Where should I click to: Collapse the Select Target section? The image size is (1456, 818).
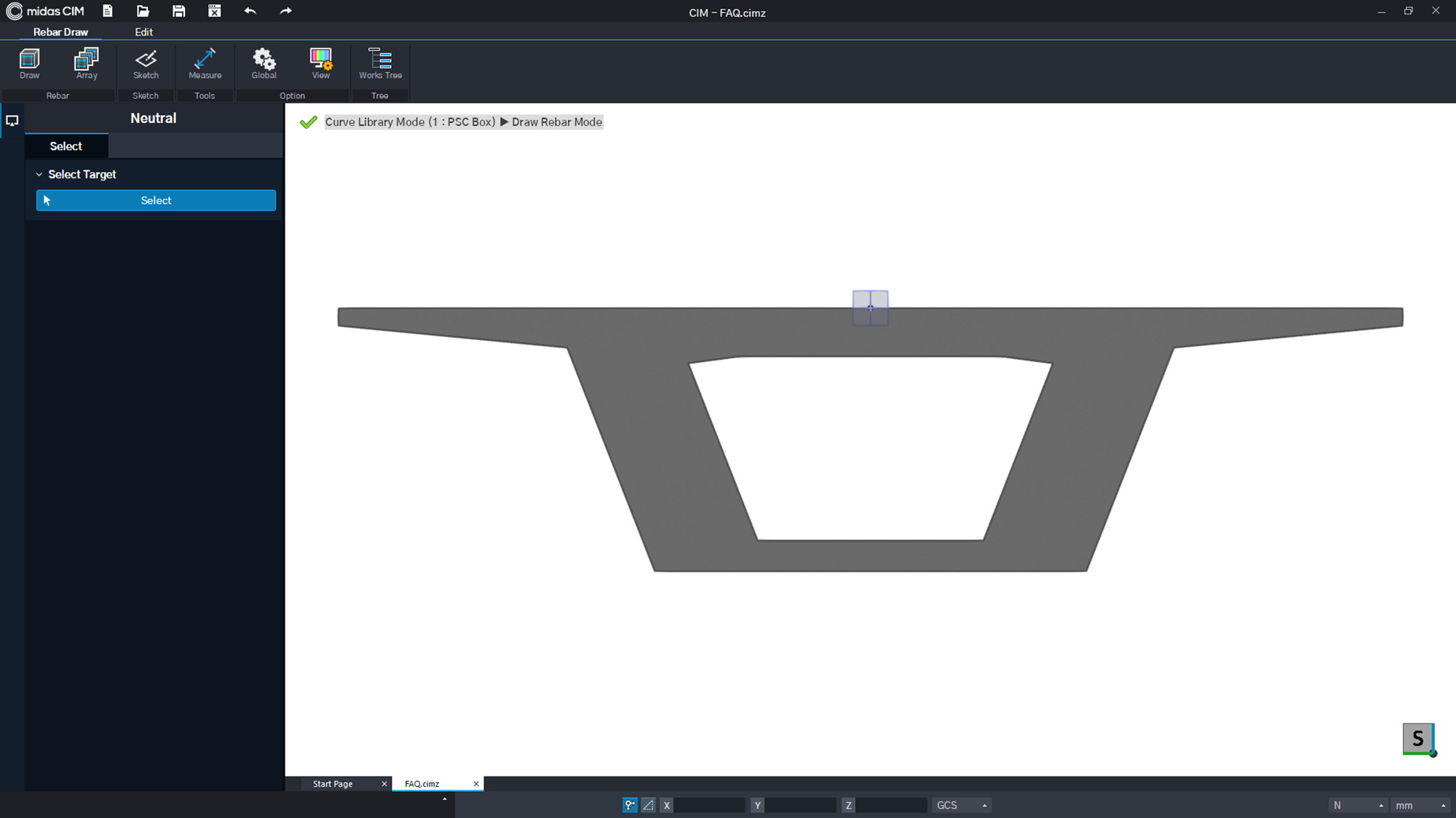[x=39, y=175]
